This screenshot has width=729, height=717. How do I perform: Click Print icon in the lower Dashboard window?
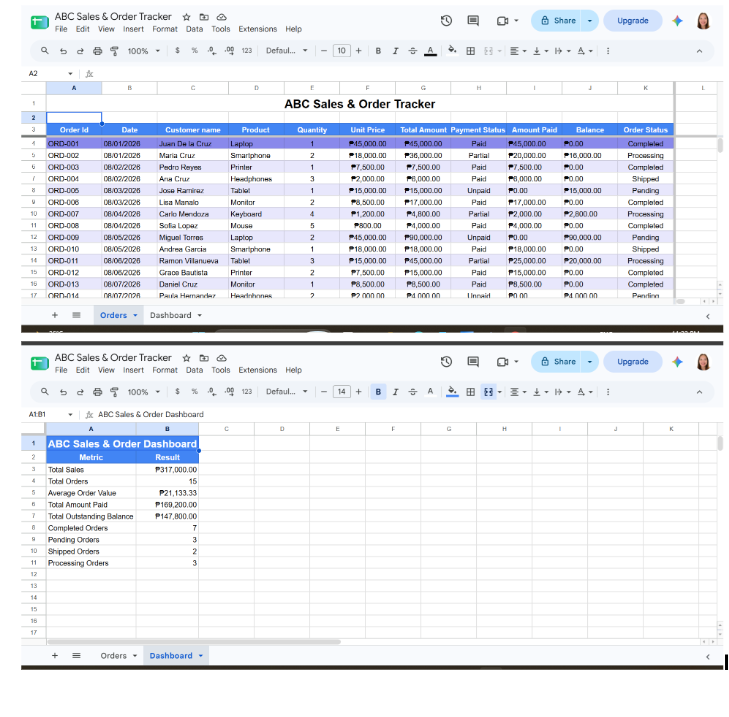point(97,392)
